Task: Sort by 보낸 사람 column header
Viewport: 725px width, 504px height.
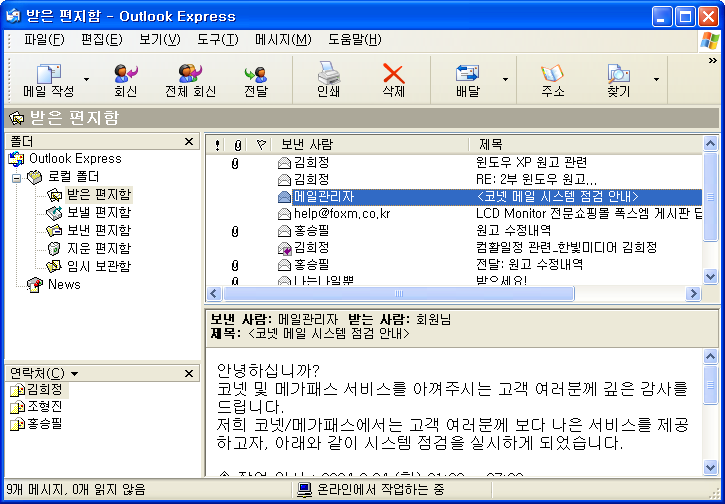Action: pyautogui.click(x=370, y=145)
